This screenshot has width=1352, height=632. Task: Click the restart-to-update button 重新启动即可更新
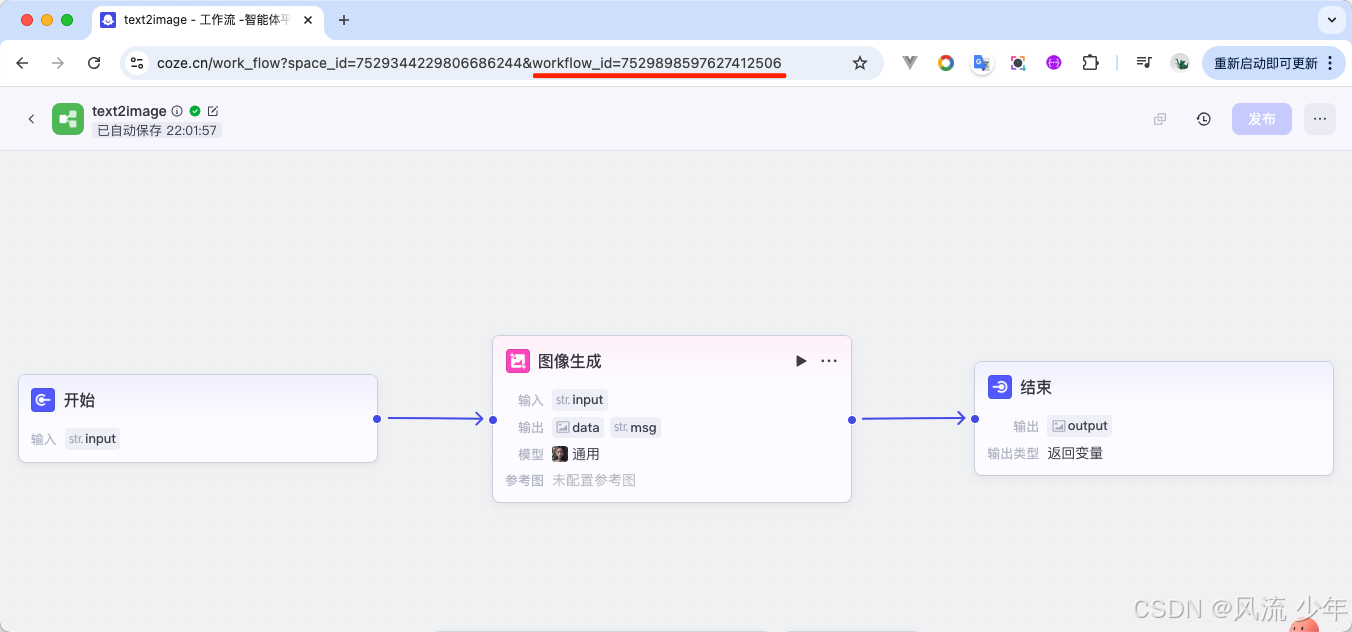click(1272, 63)
